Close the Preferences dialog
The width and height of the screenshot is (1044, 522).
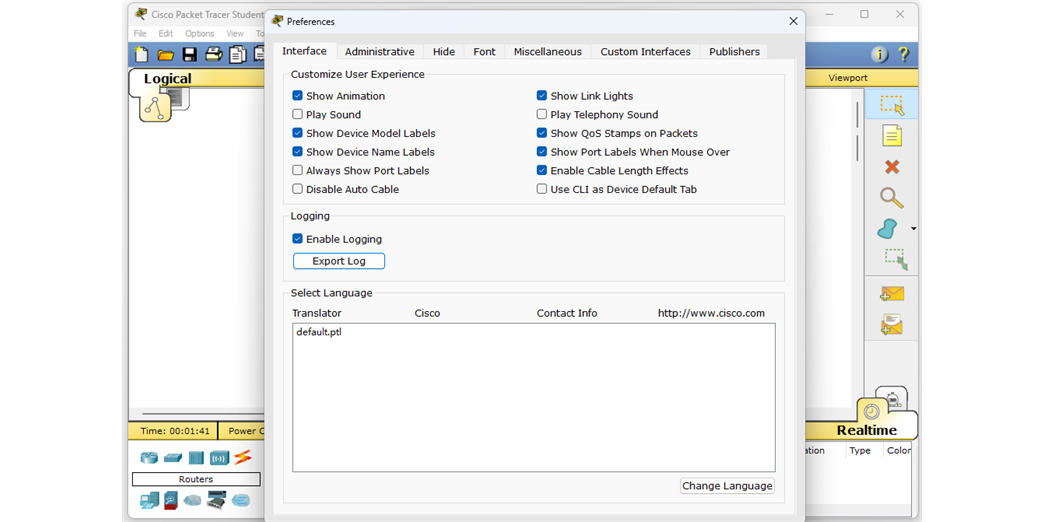point(793,21)
